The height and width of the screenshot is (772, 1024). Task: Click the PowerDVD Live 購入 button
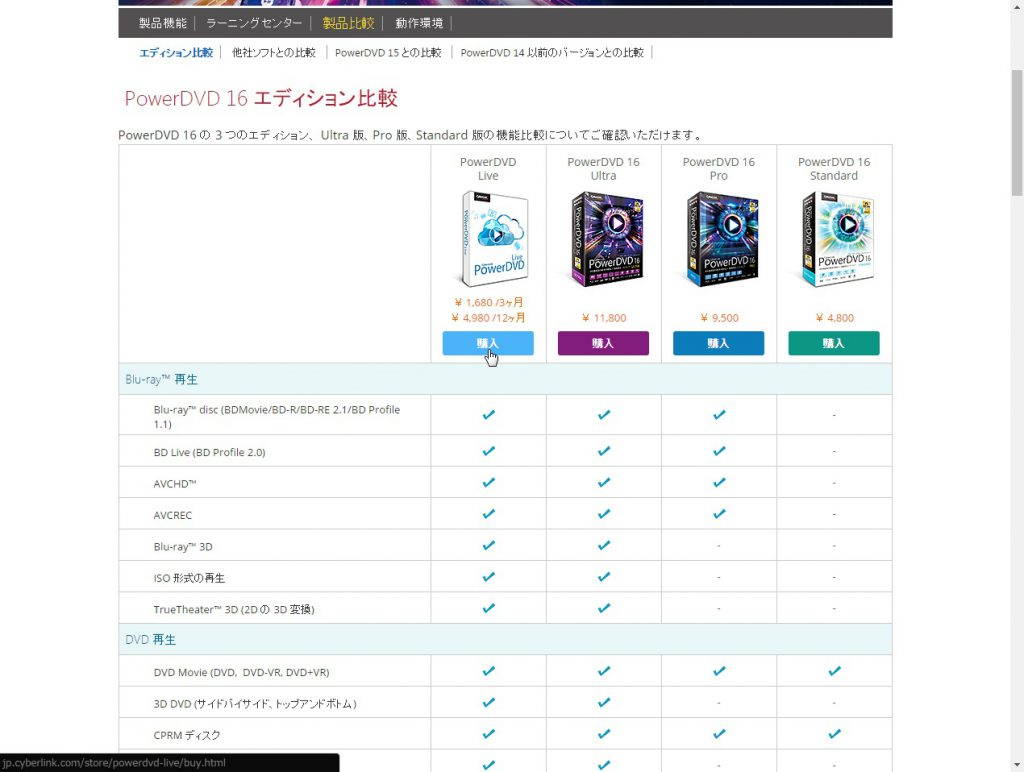point(488,343)
